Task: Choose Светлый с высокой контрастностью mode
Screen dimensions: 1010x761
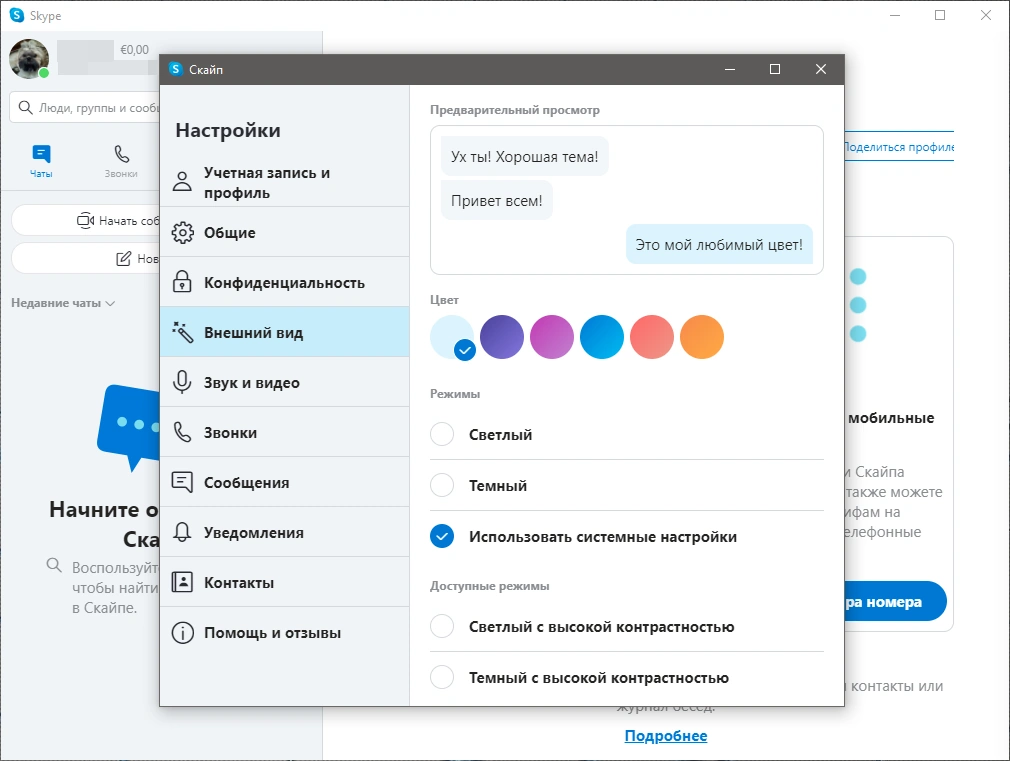Action: 442,626
